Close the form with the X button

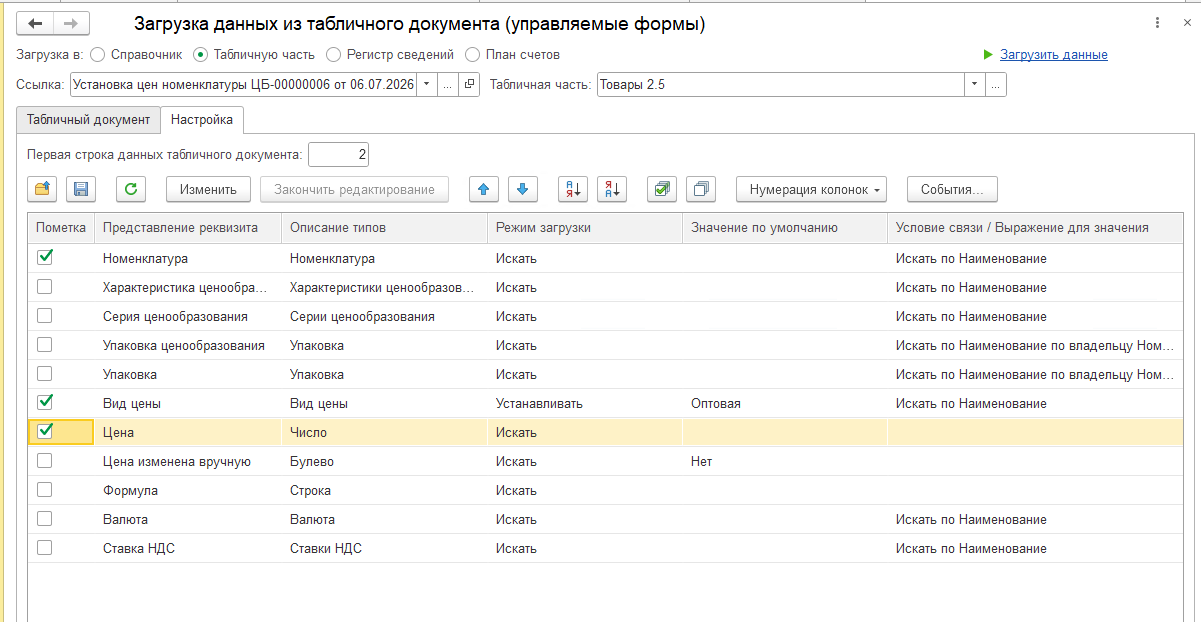click(x=1185, y=23)
